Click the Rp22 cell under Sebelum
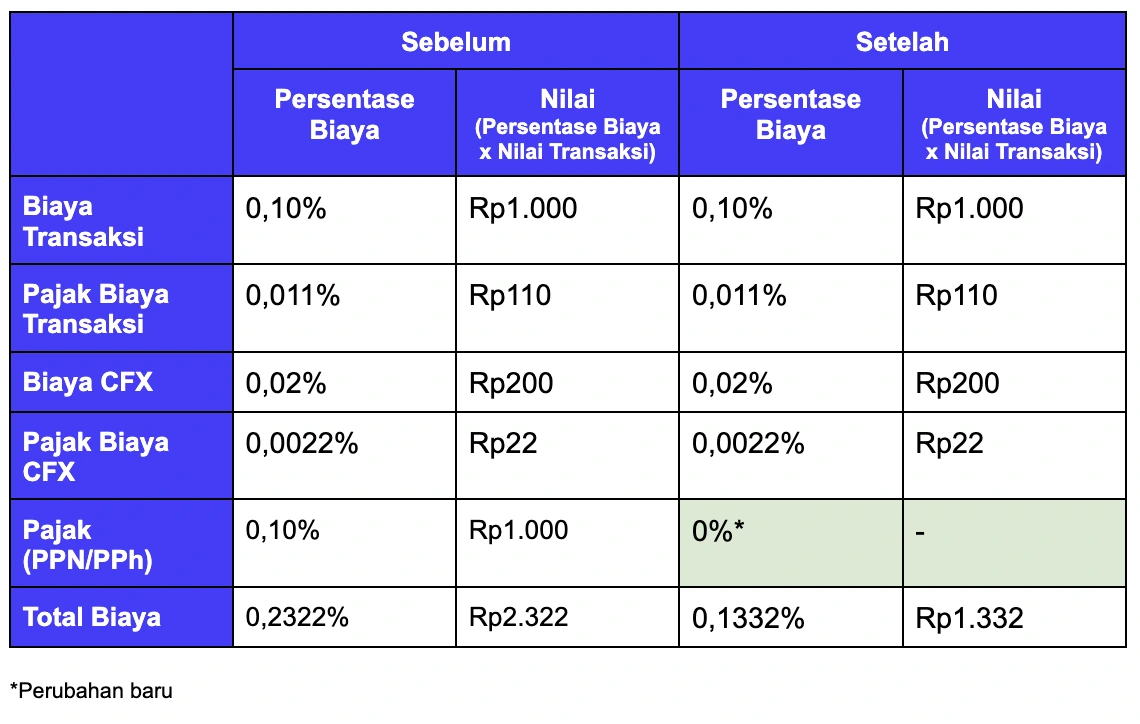The width and height of the screenshot is (1140, 724). point(567,456)
